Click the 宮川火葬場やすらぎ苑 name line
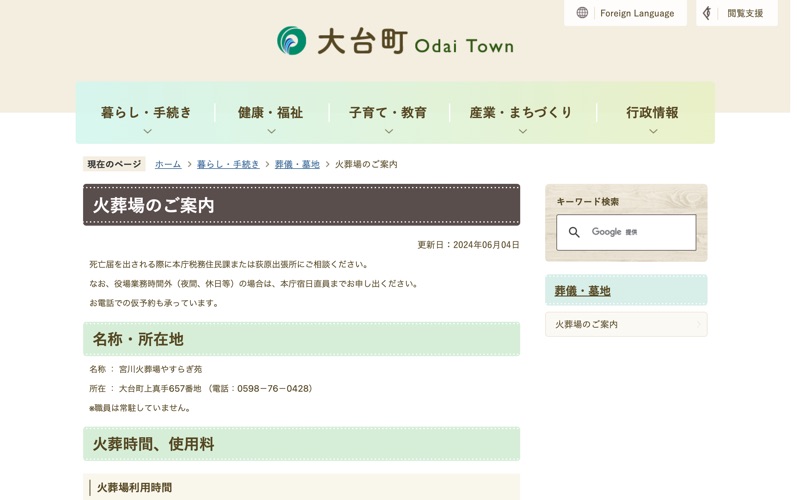Image resolution: width=800 pixels, height=500 pixels. pos(145,369)
